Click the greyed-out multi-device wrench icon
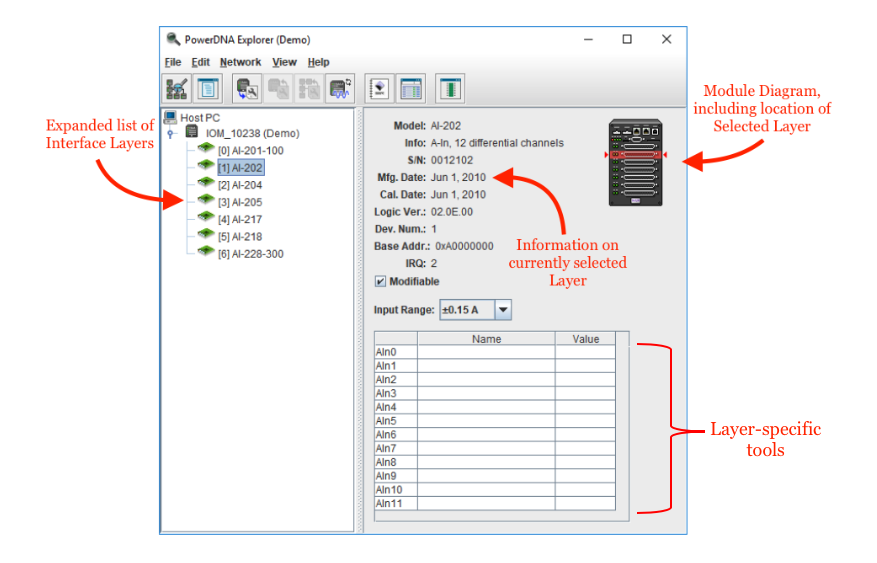 coord(309,88)
